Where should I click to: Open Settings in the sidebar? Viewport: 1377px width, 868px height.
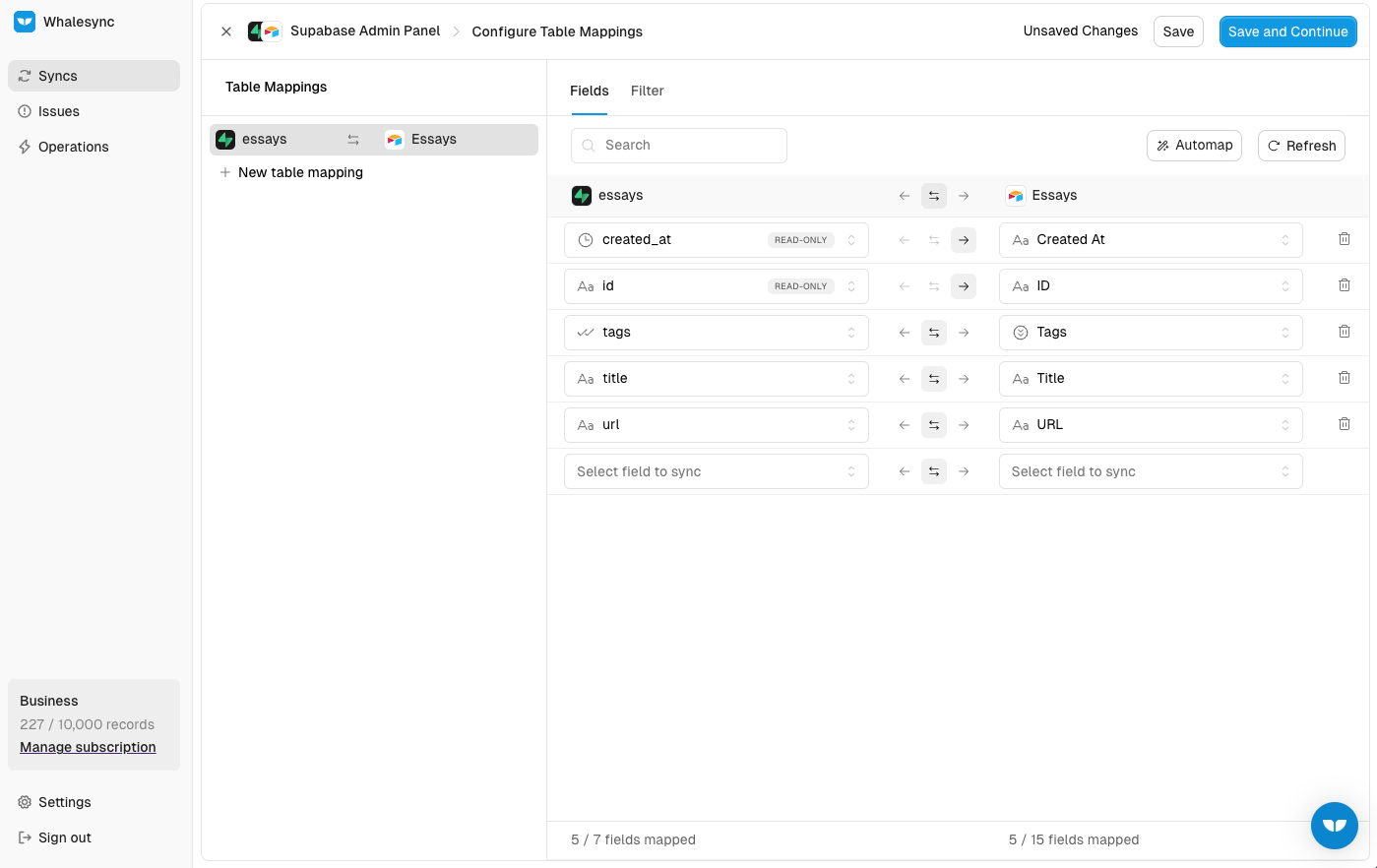click(x=94, y=802)
